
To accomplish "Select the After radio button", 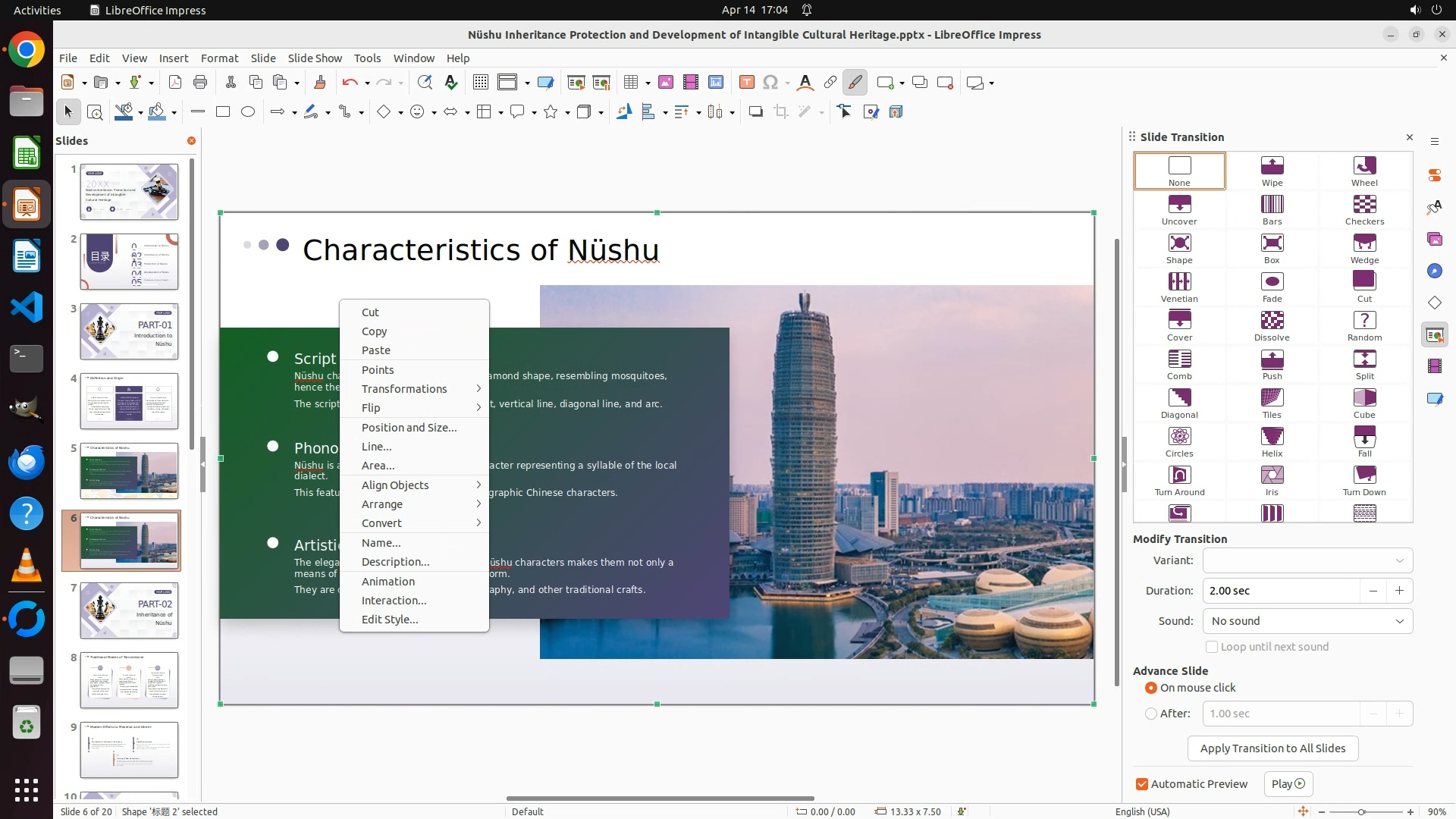I will 1151,714.
